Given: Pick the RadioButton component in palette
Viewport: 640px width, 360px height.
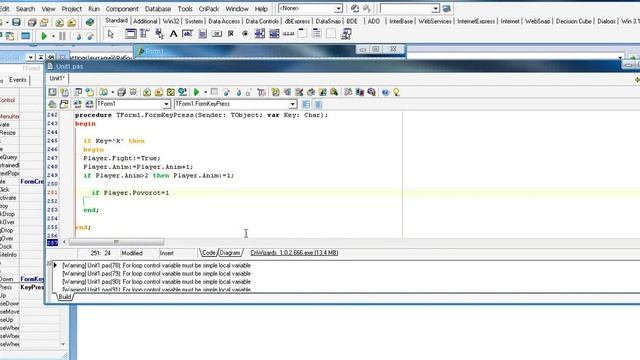Looking at the screenshot, I should point(245,34).
